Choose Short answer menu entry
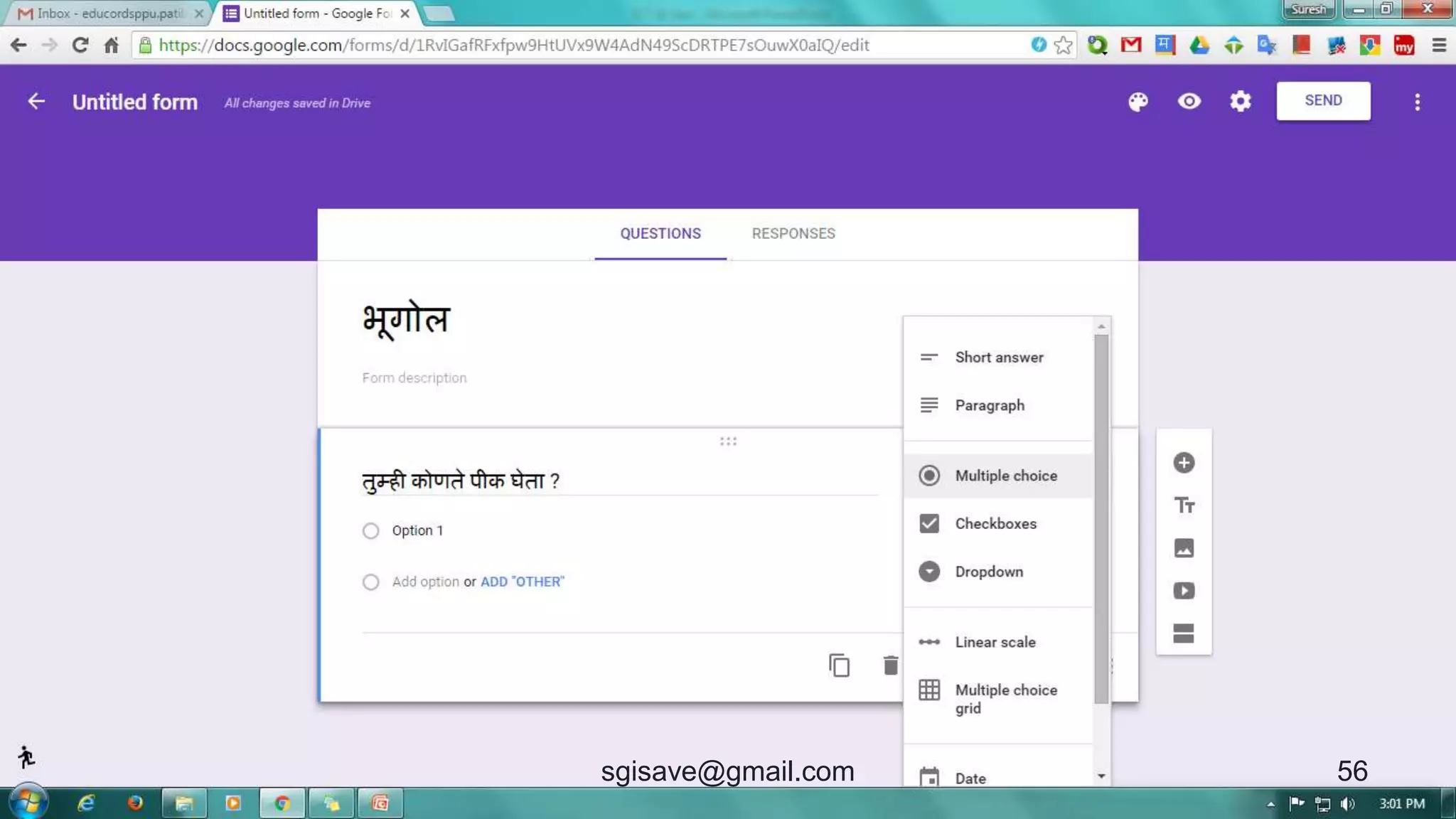 (998, 358)
